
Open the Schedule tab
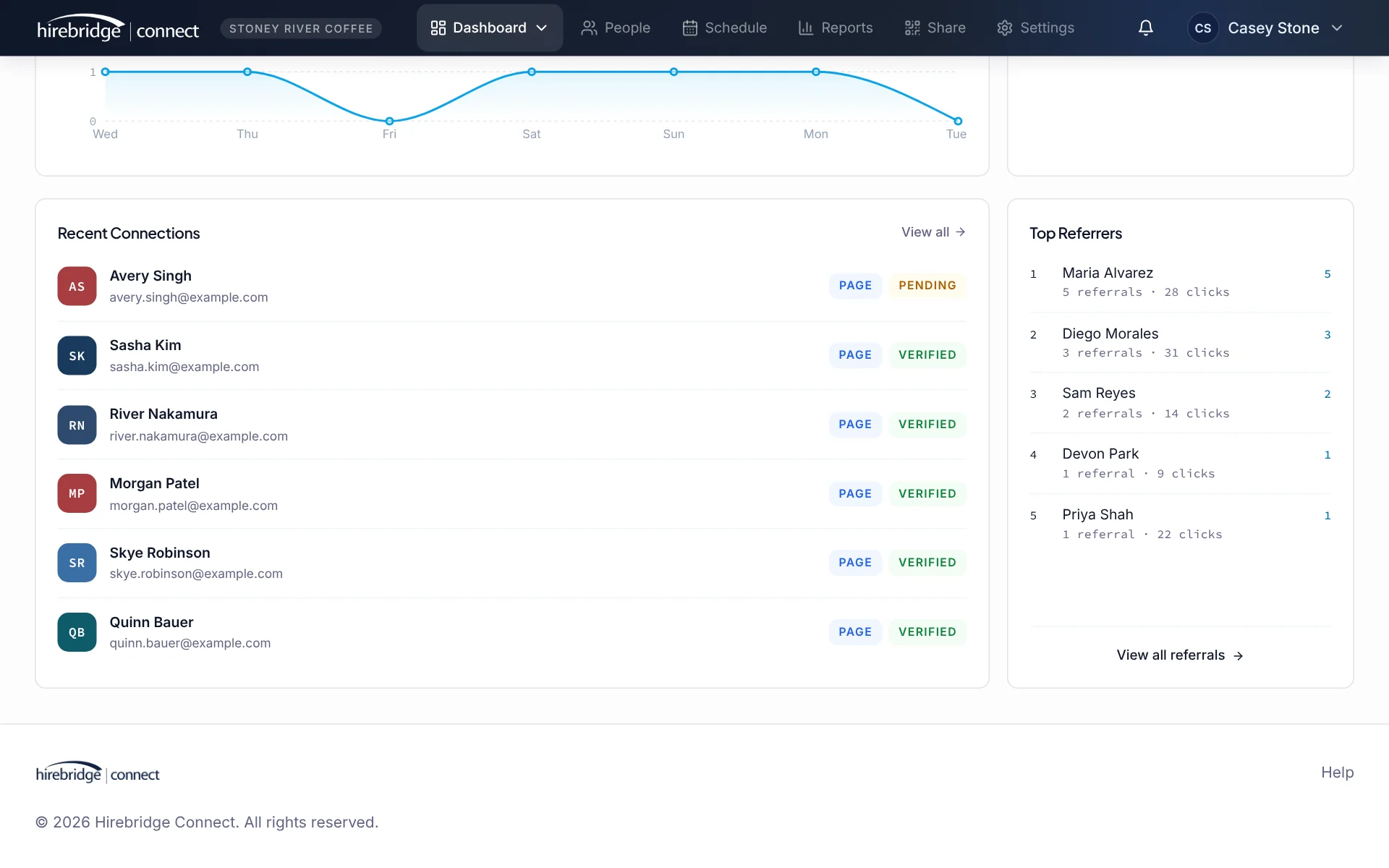click(724, 28)
